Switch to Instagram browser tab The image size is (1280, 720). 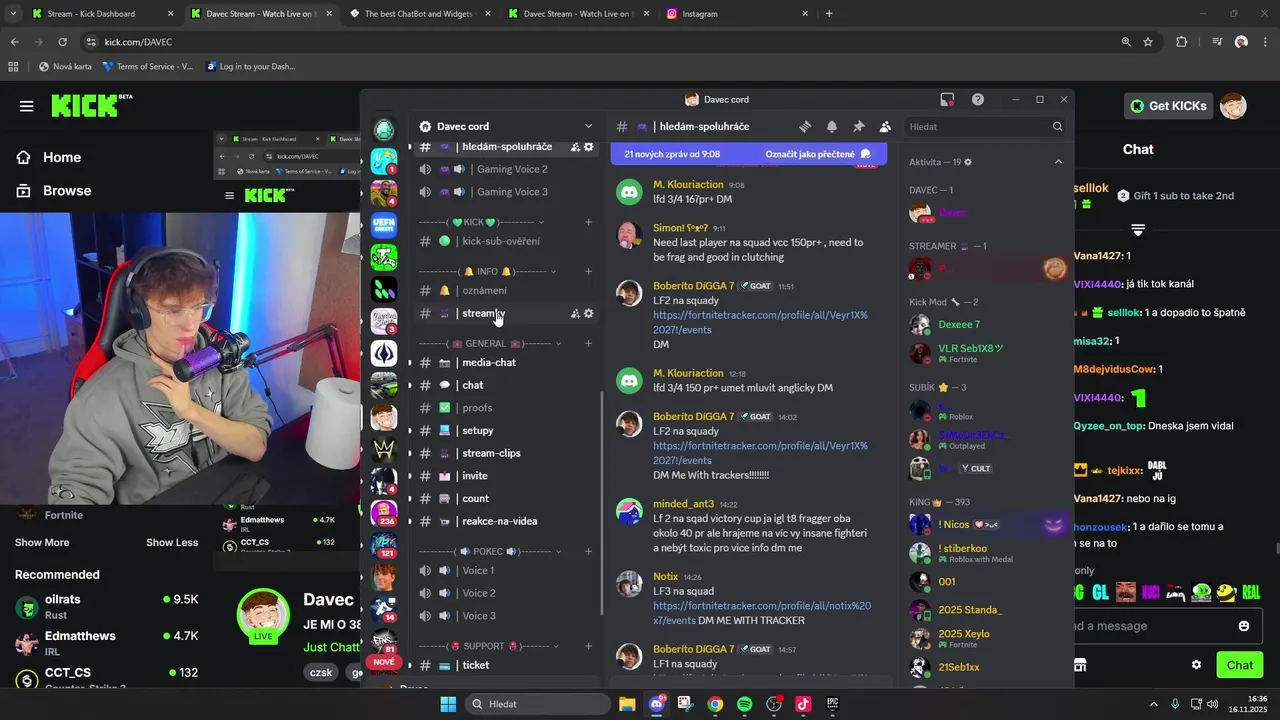click(x=738, y=14)
